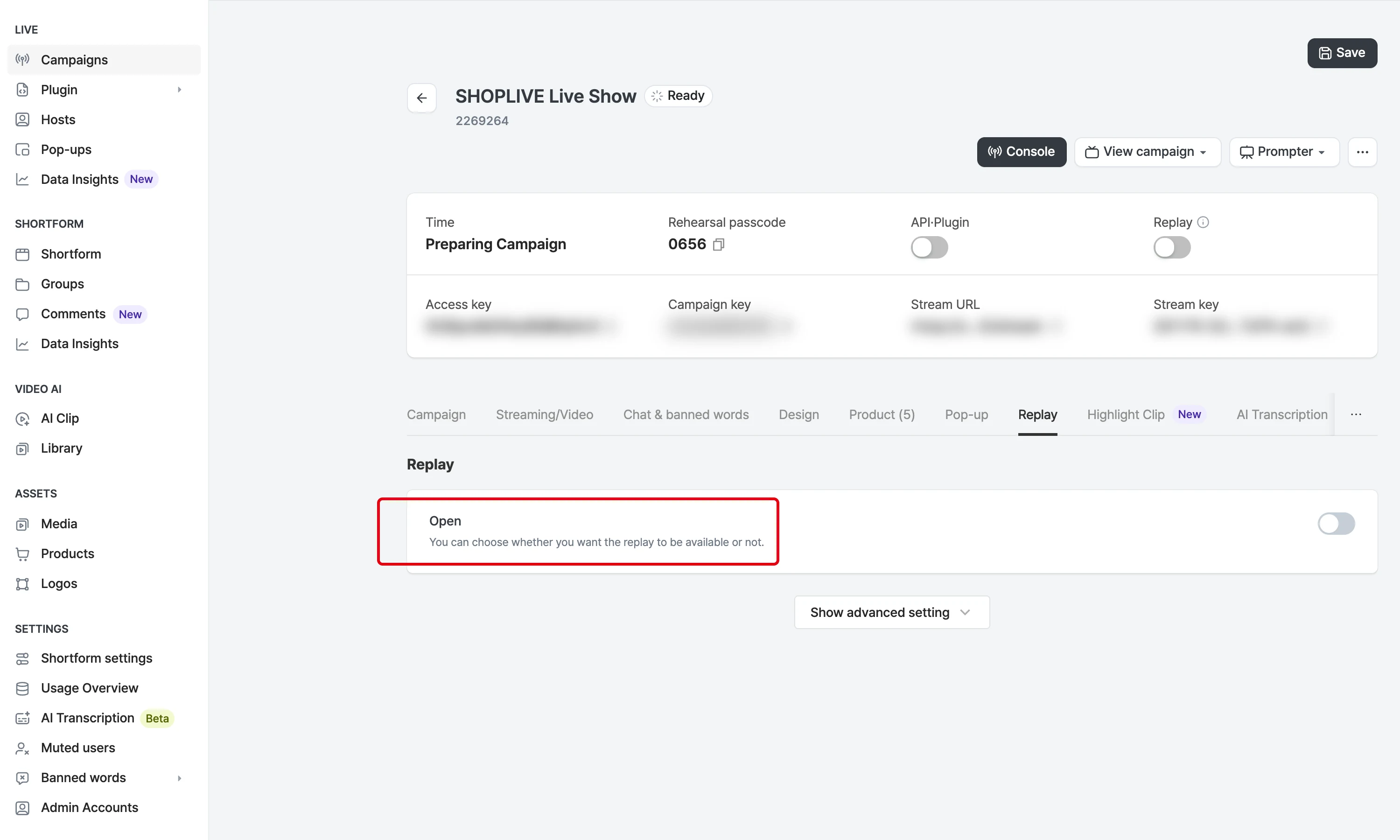Open the Console button
1400x840 pixels.
pyautogui.click(x=1022, y=152)
